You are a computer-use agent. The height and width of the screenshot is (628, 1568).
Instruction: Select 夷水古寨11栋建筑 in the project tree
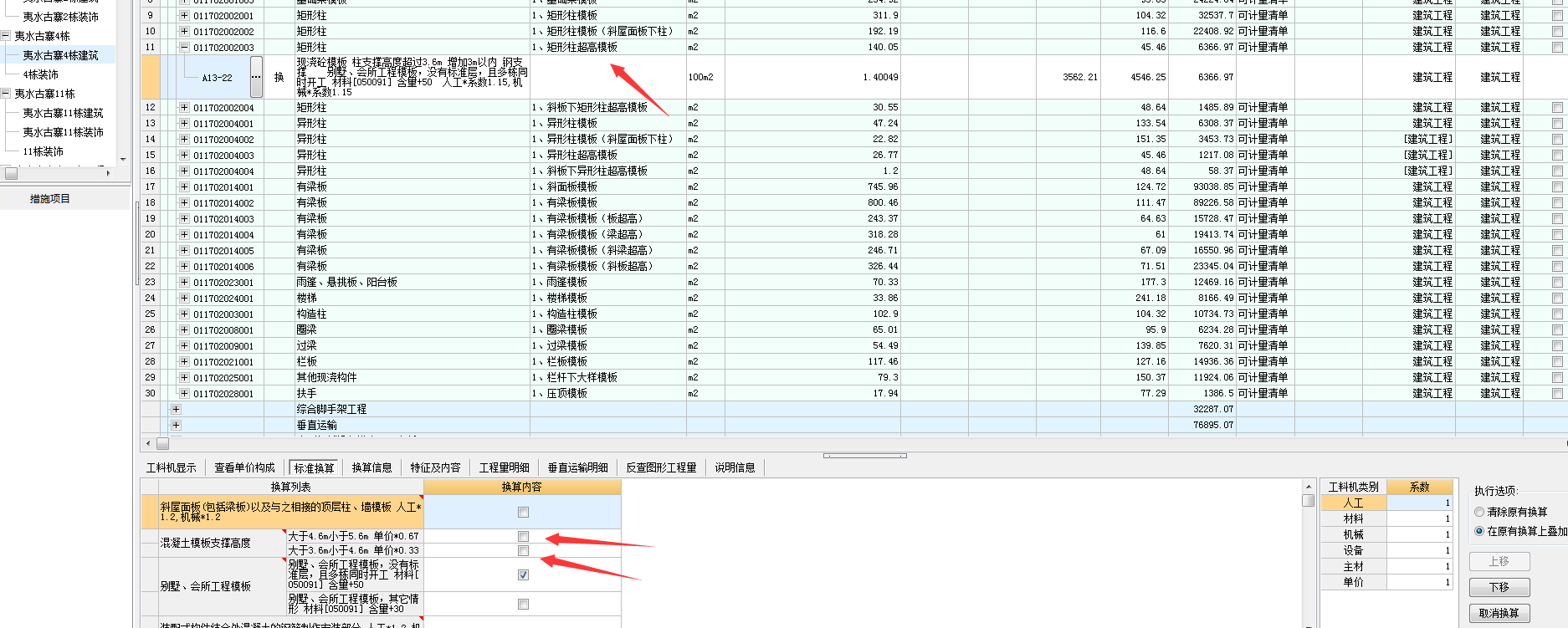click(x=64, y=113)
